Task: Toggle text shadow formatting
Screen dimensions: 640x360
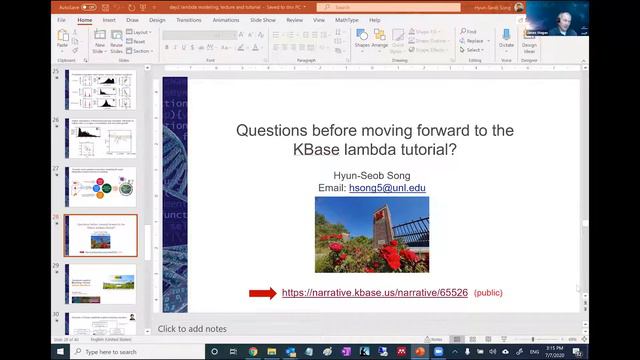Action: click(x=192, y=48)
